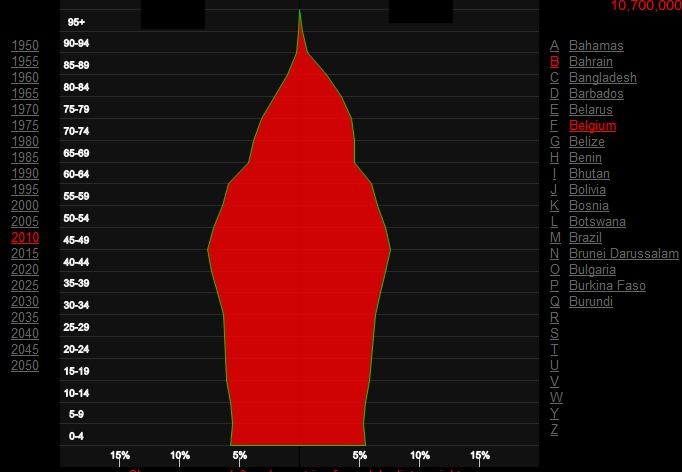
Task: Open the letter R country index
Action: tap(554, 317)
